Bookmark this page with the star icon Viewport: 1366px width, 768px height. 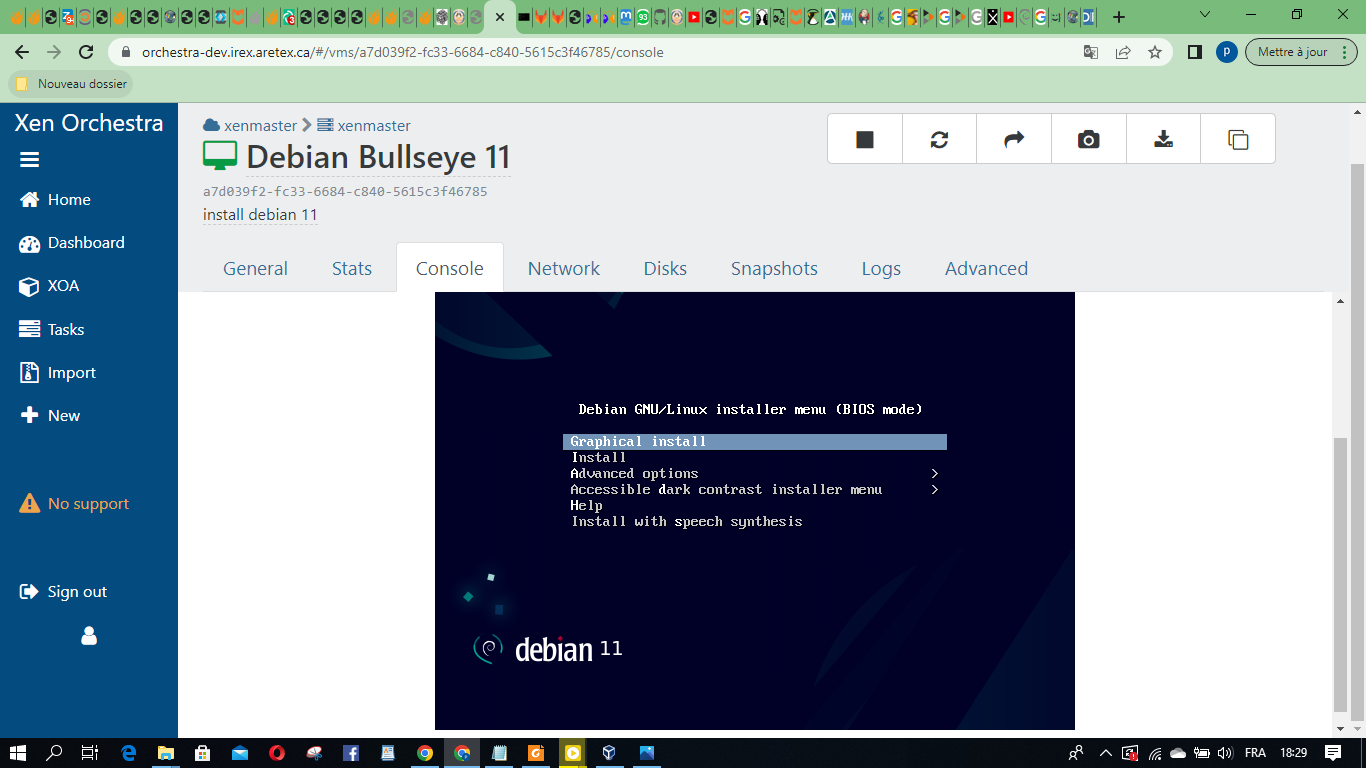click(x=1155, y=52)
